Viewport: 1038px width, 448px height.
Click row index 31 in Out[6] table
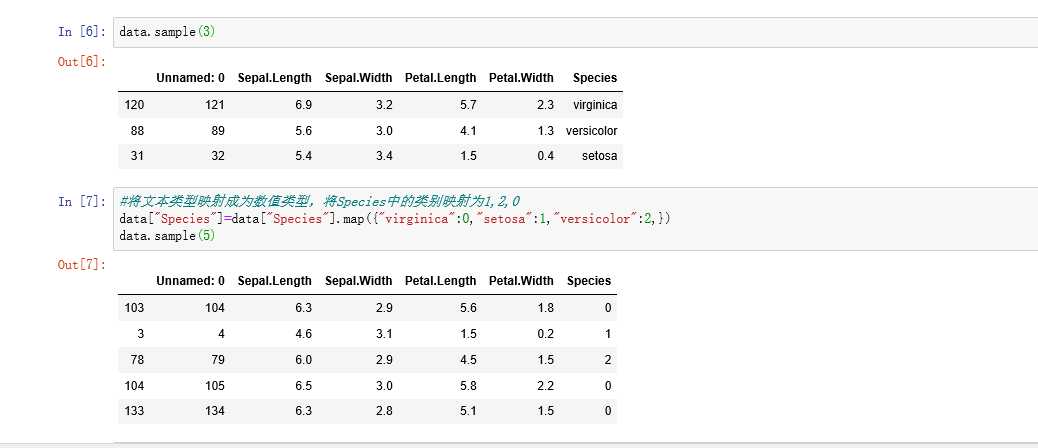pyautogui.click(x=137, y=156)
